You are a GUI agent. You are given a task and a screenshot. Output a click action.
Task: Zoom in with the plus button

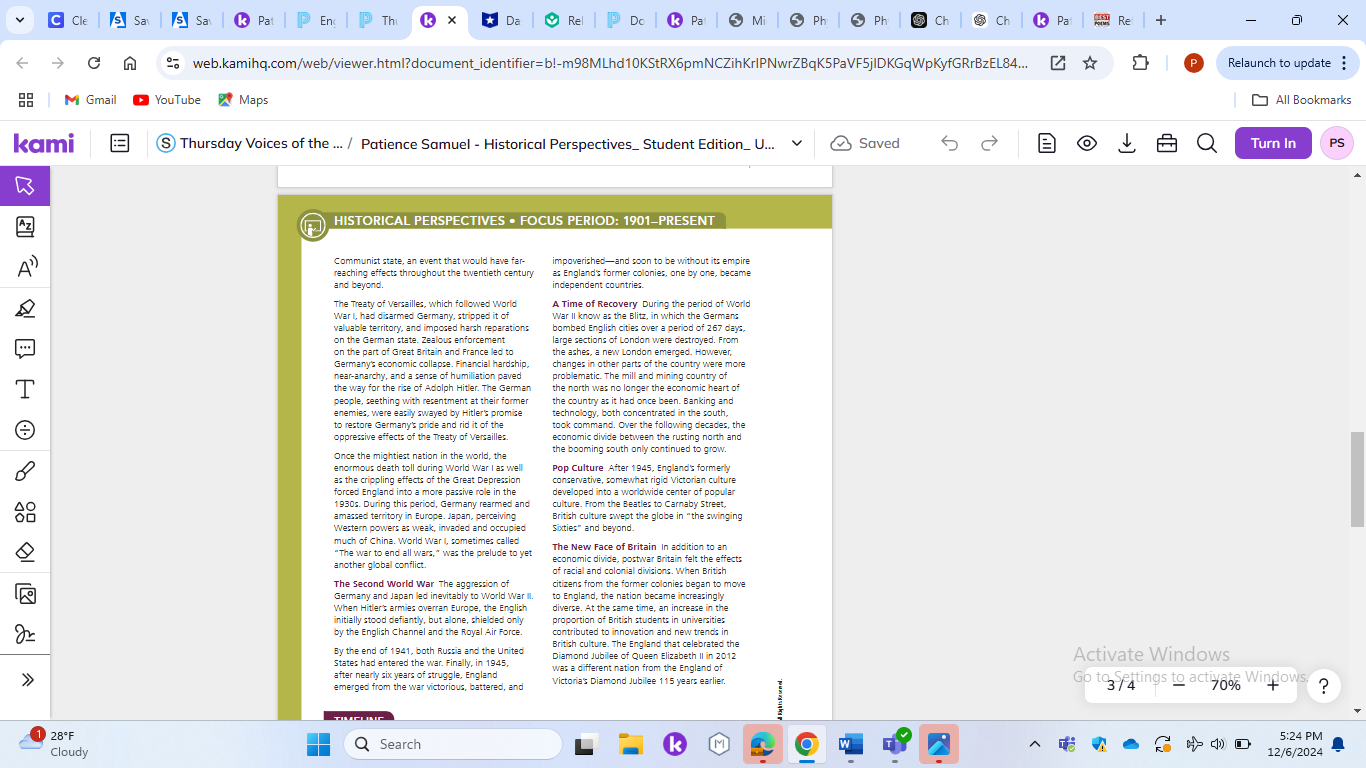pyautogui.click(x=1273, y=685)
